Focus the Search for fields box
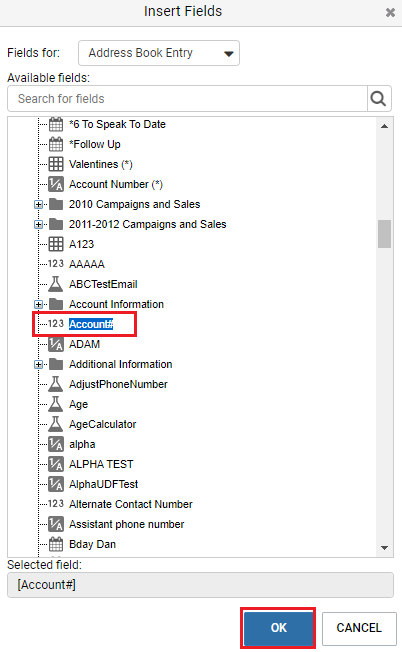The image size is (402, 652). tap(187, 99)
